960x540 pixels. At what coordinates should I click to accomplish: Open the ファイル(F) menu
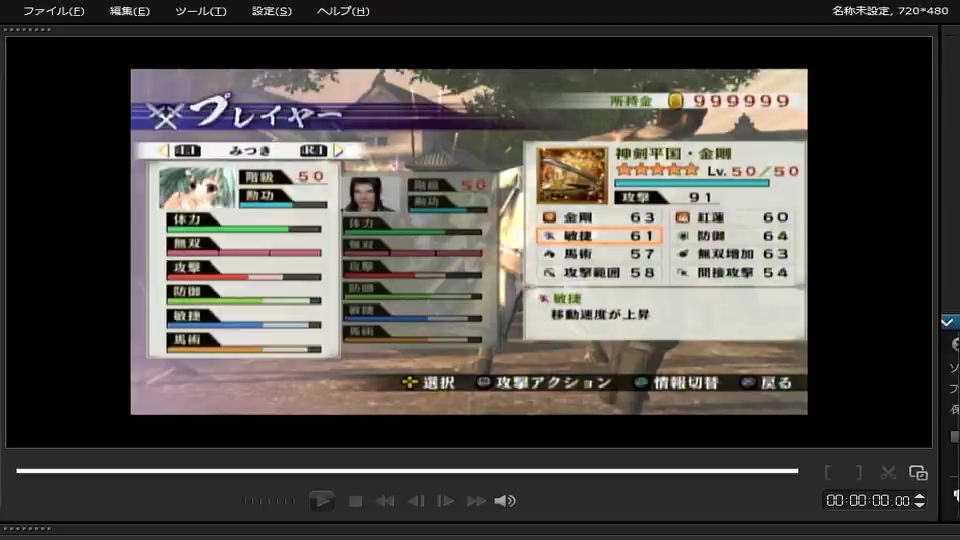(x=53, y=11)
